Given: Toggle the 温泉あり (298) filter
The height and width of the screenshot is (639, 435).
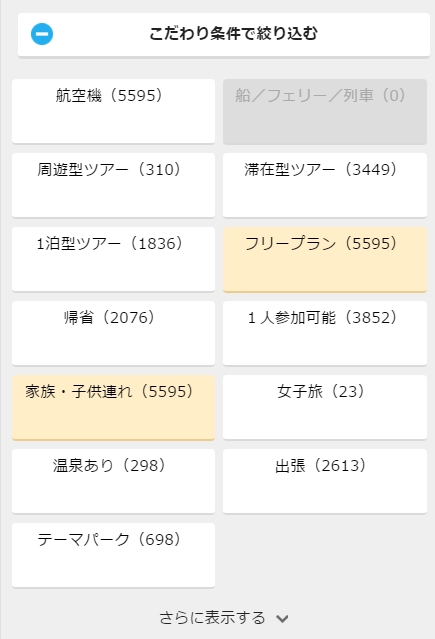Looking at the screenshot, I should 113,481.
